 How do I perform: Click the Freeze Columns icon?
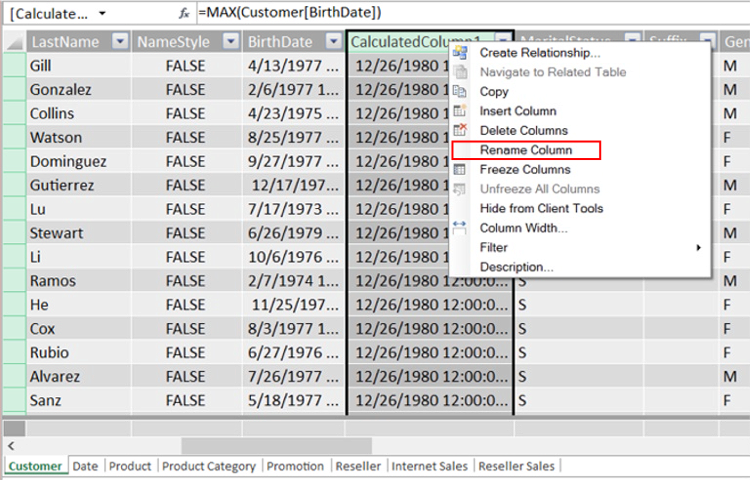tap(460, 169)
